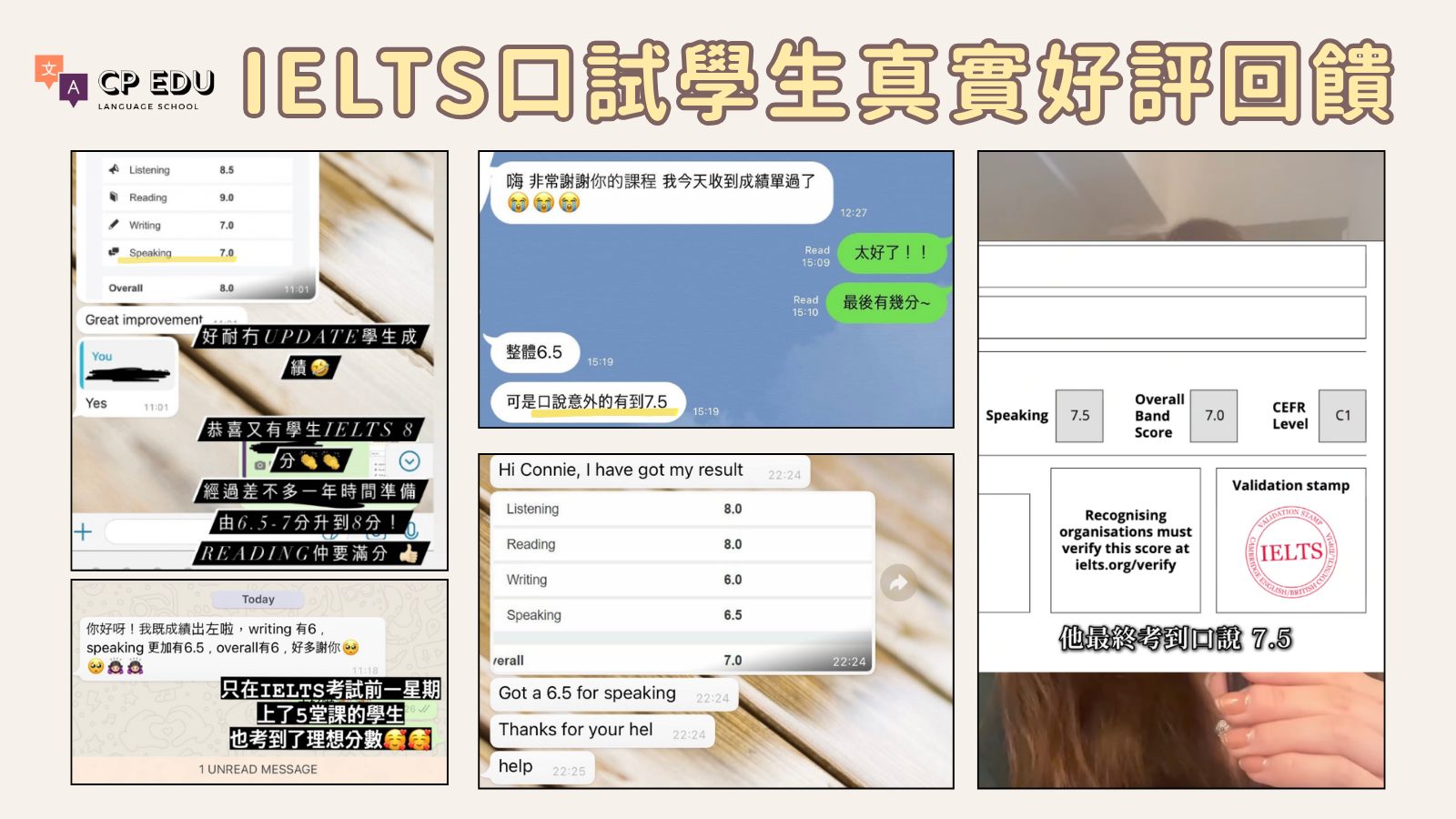Viewport: 1456px width, 819px height.
Task: Open the 'Great improvement' message bubble
Action: 161,319
